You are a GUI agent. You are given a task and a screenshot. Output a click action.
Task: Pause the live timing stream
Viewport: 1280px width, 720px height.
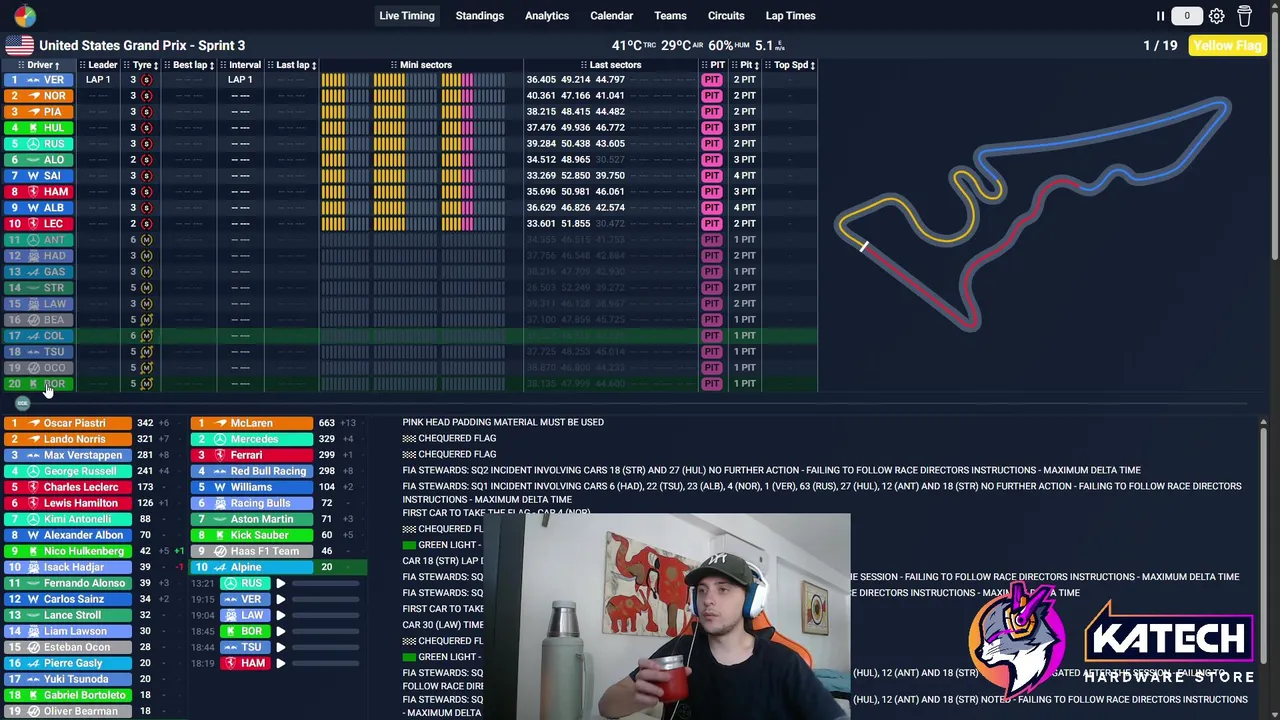[x=1160, y=16]
